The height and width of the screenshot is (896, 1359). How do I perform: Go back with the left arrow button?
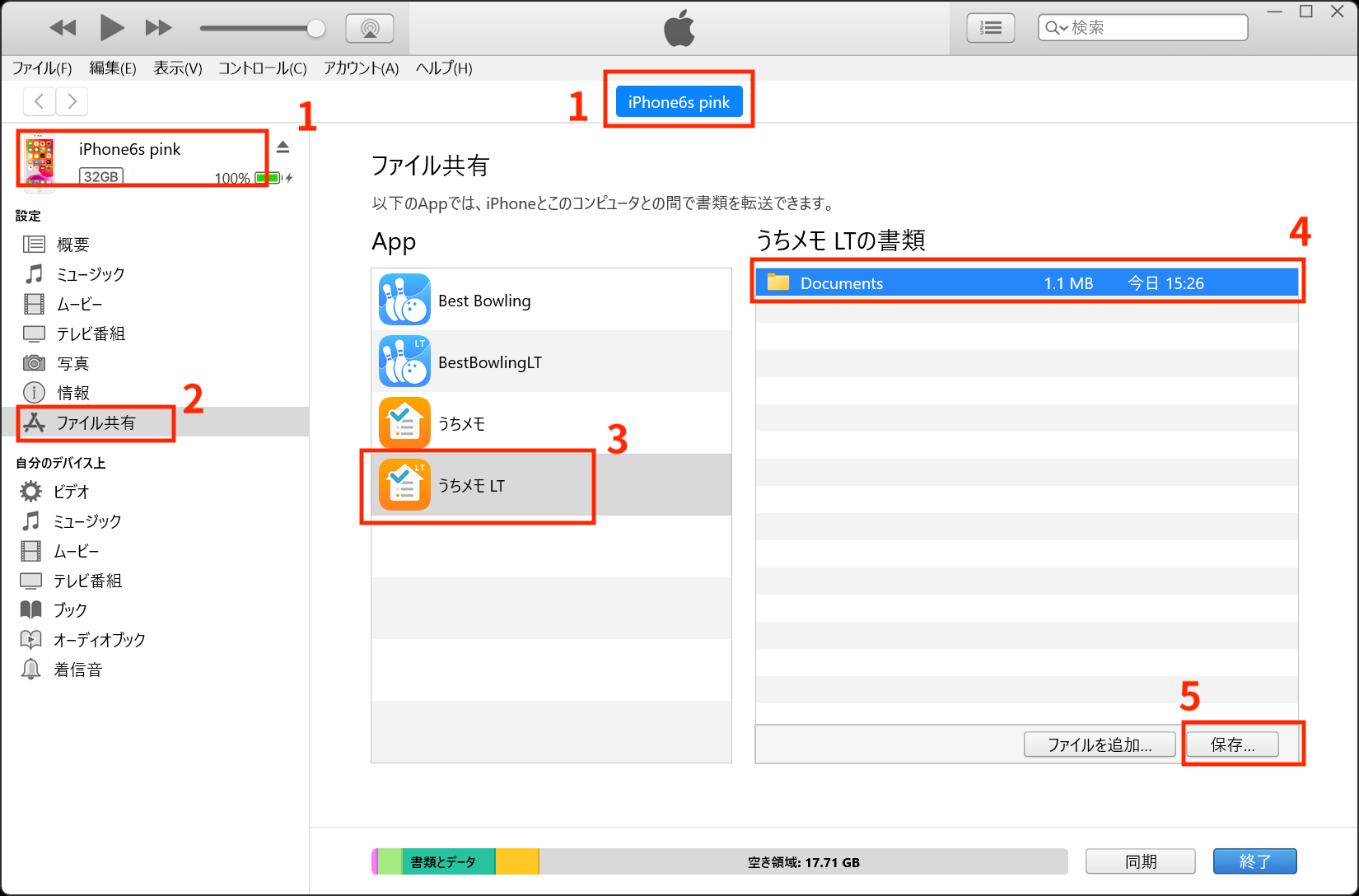(40, 101)
